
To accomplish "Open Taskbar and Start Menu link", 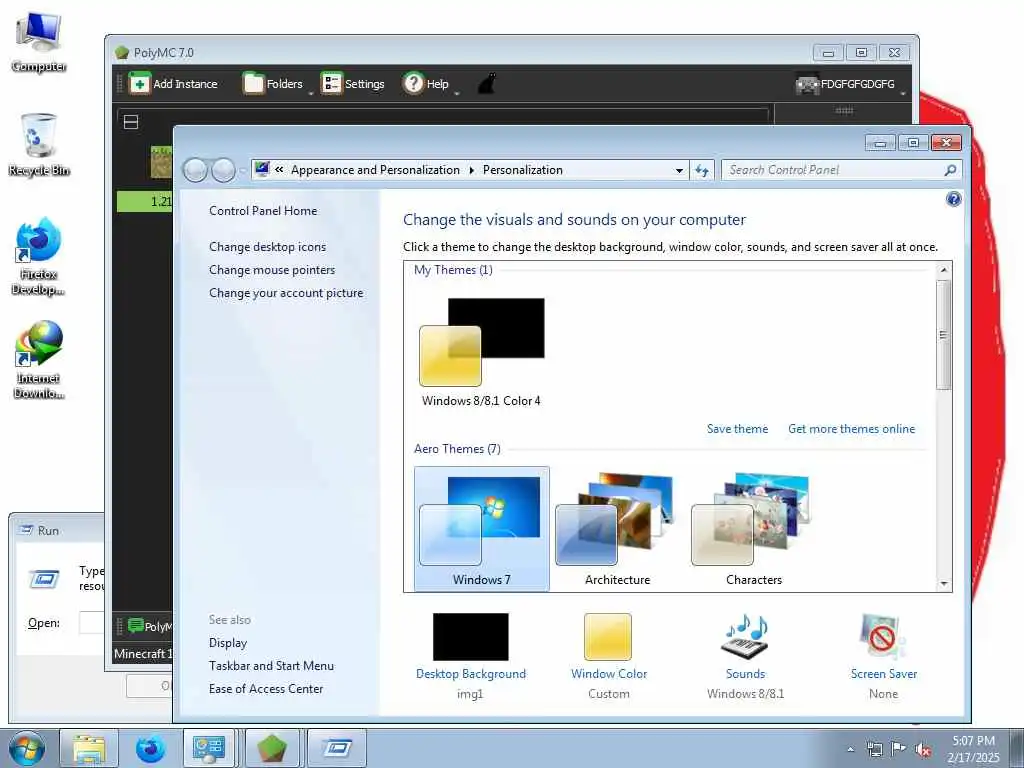I will 271,666.
